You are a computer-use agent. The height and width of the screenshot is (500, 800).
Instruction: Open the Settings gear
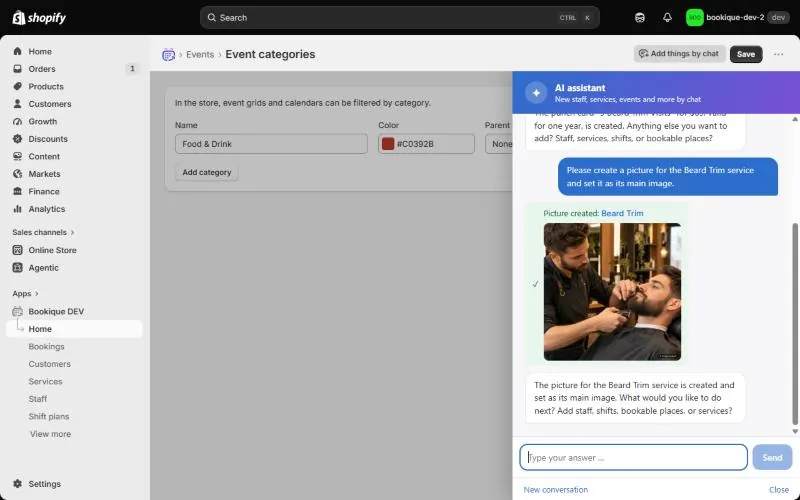pos(17,484)
